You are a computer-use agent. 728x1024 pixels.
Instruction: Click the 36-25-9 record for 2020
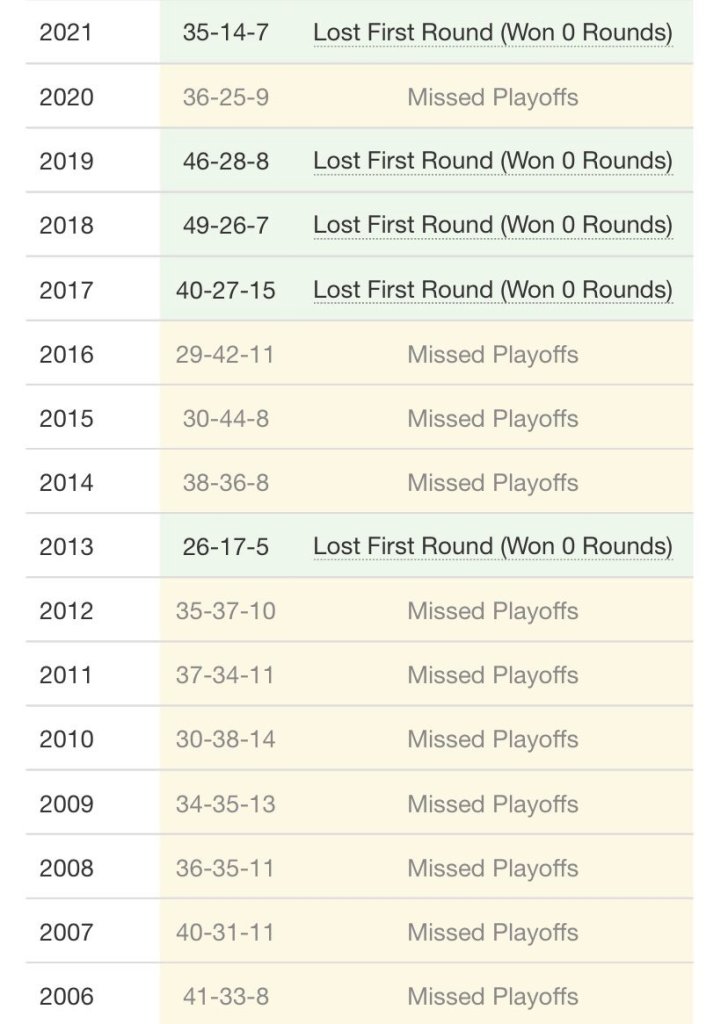tap(225, 97)
